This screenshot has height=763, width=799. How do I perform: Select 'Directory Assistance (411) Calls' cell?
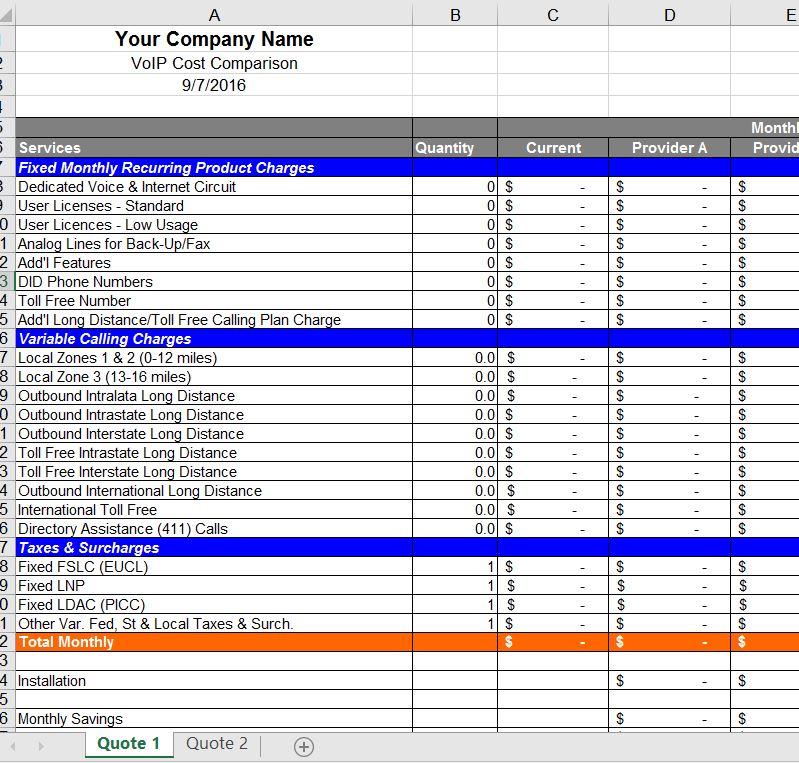click(214, 529)
